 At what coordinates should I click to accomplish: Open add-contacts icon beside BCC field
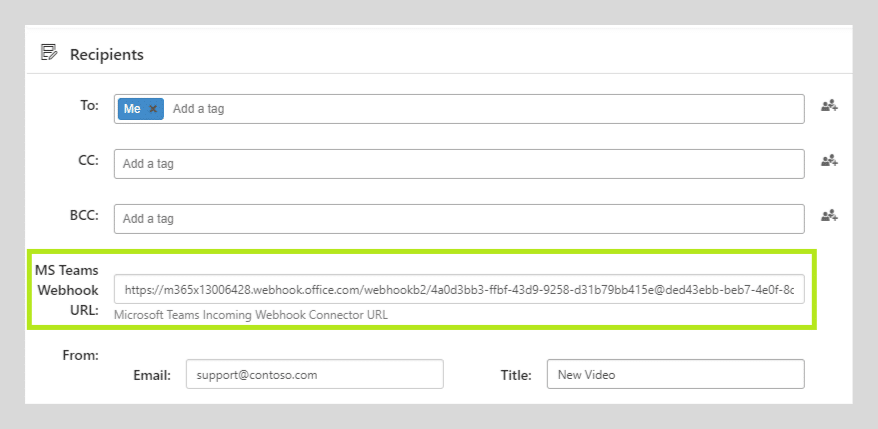(x=829, y=215)
